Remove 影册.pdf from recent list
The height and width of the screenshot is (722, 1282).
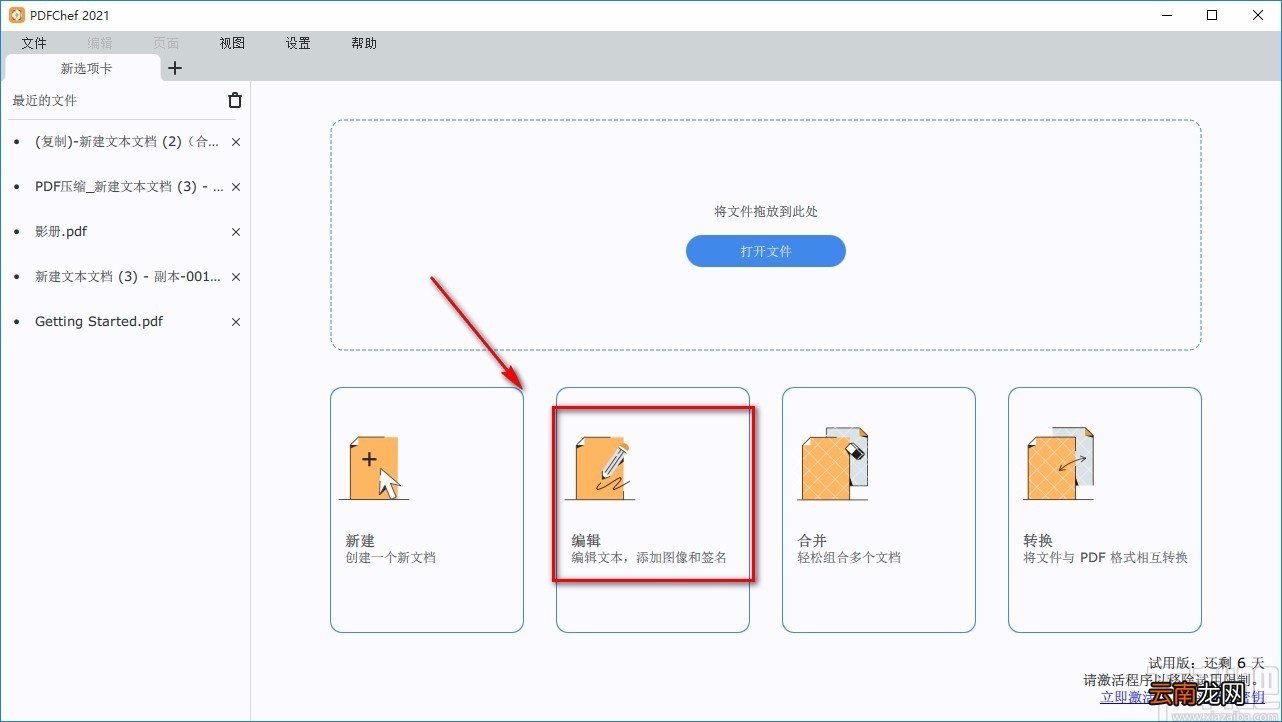coord(236,232)
